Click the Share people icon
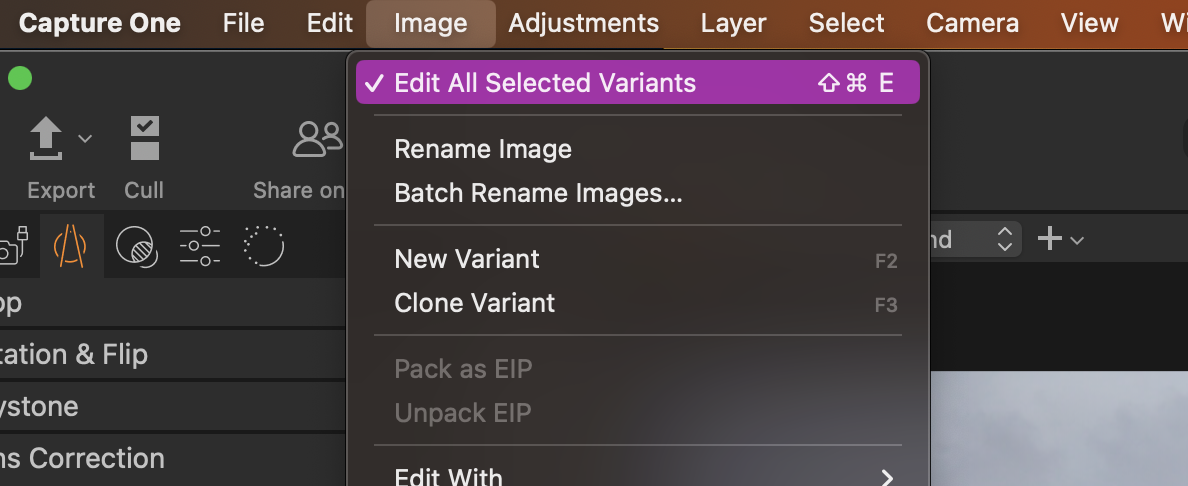Image resolution: width=1188 pixels, height=486 pixels. (x=318, y=138)
